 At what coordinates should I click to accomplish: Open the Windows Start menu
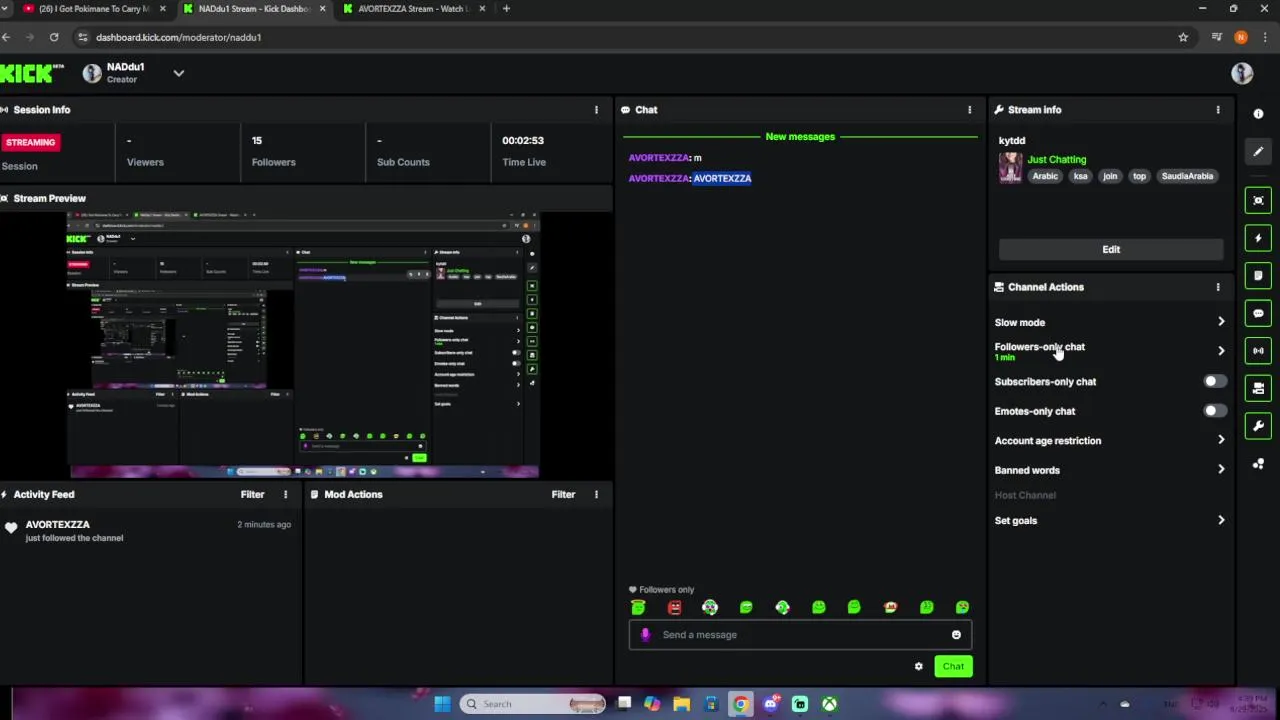tap(442, 704)
